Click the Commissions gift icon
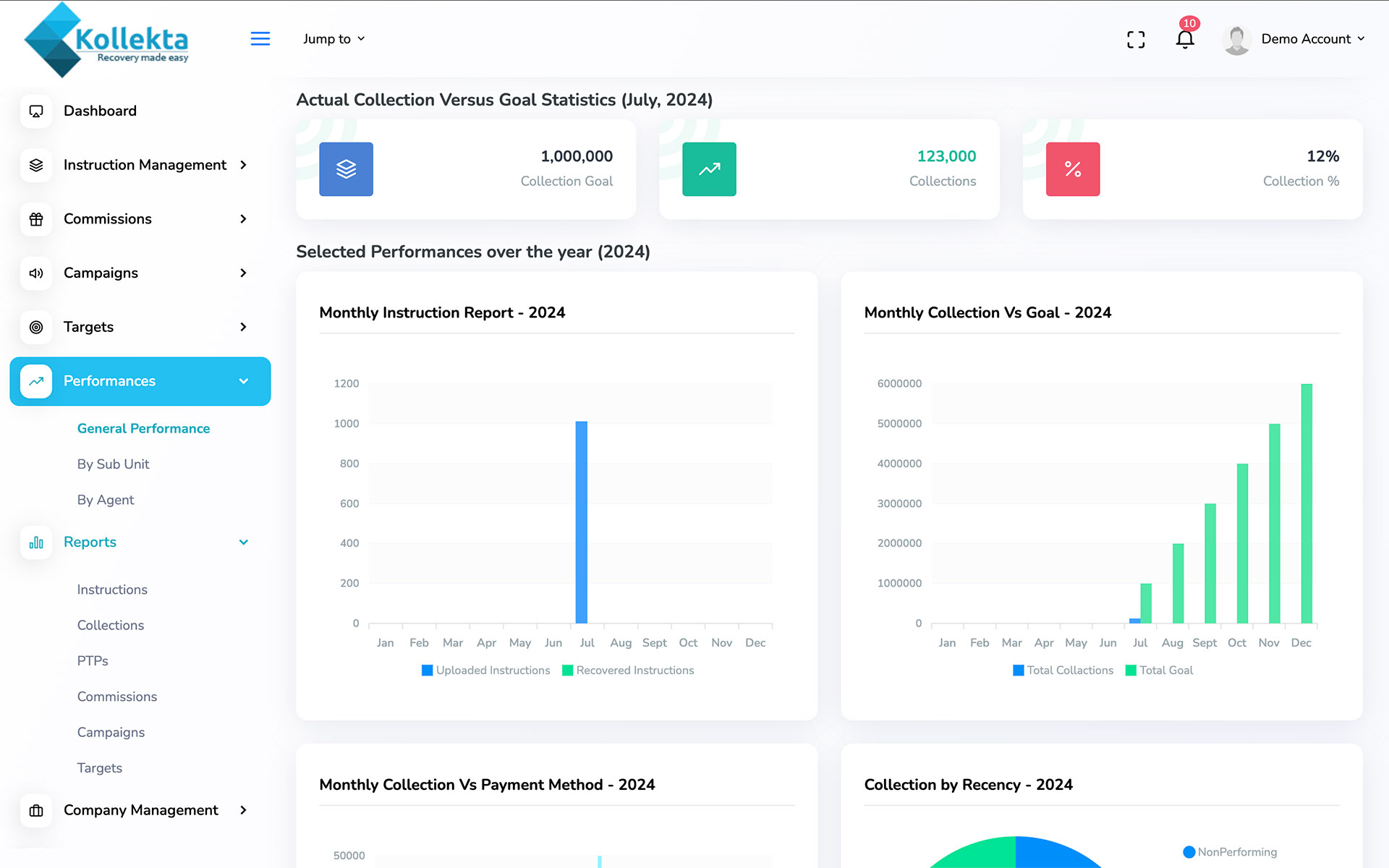This screenshot has height=868, width=1389. pos(36,219)
